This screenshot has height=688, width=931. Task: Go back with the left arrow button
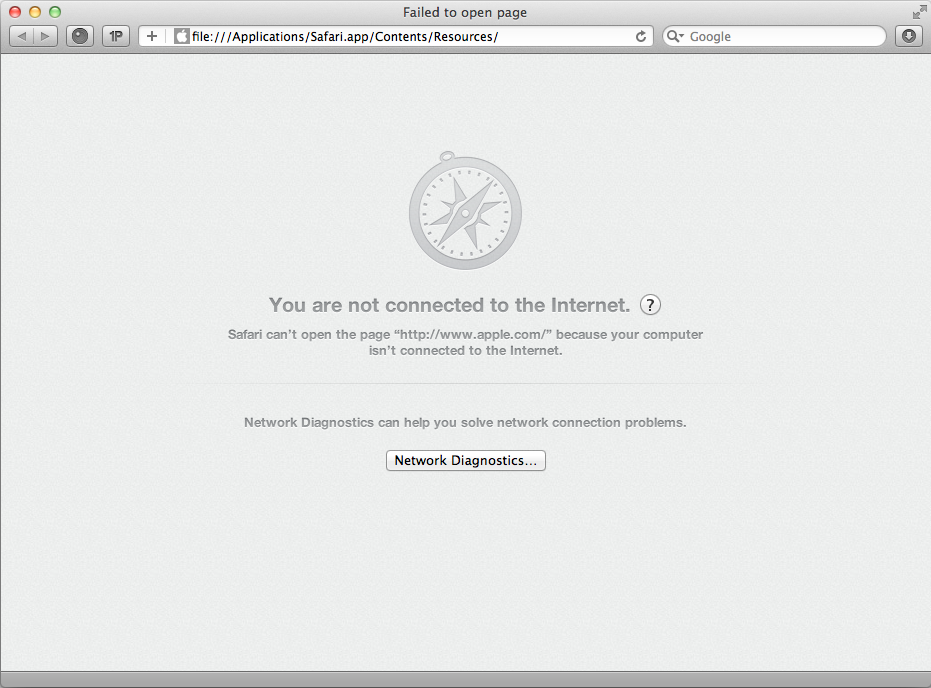[x=21, y=36]
